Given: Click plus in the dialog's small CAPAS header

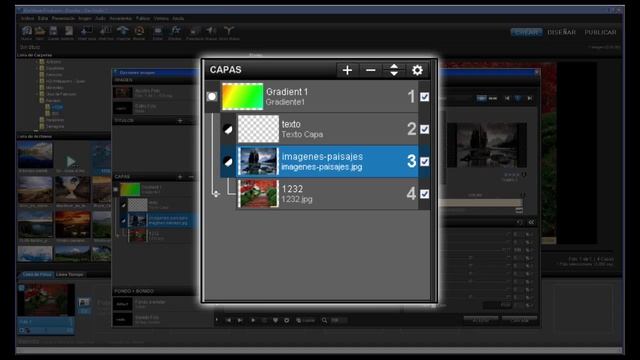Looking at the screenshot, I should point(180,177).
